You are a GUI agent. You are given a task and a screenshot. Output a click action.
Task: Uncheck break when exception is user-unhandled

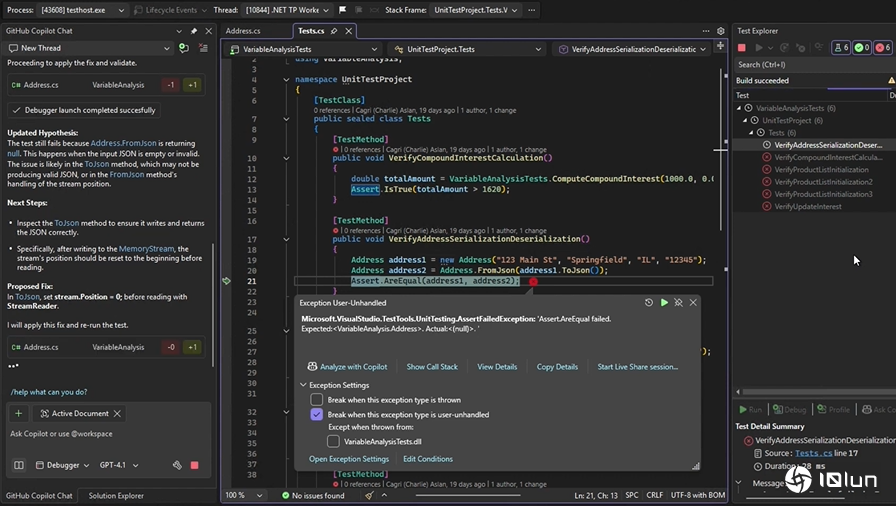pos(317,414)
